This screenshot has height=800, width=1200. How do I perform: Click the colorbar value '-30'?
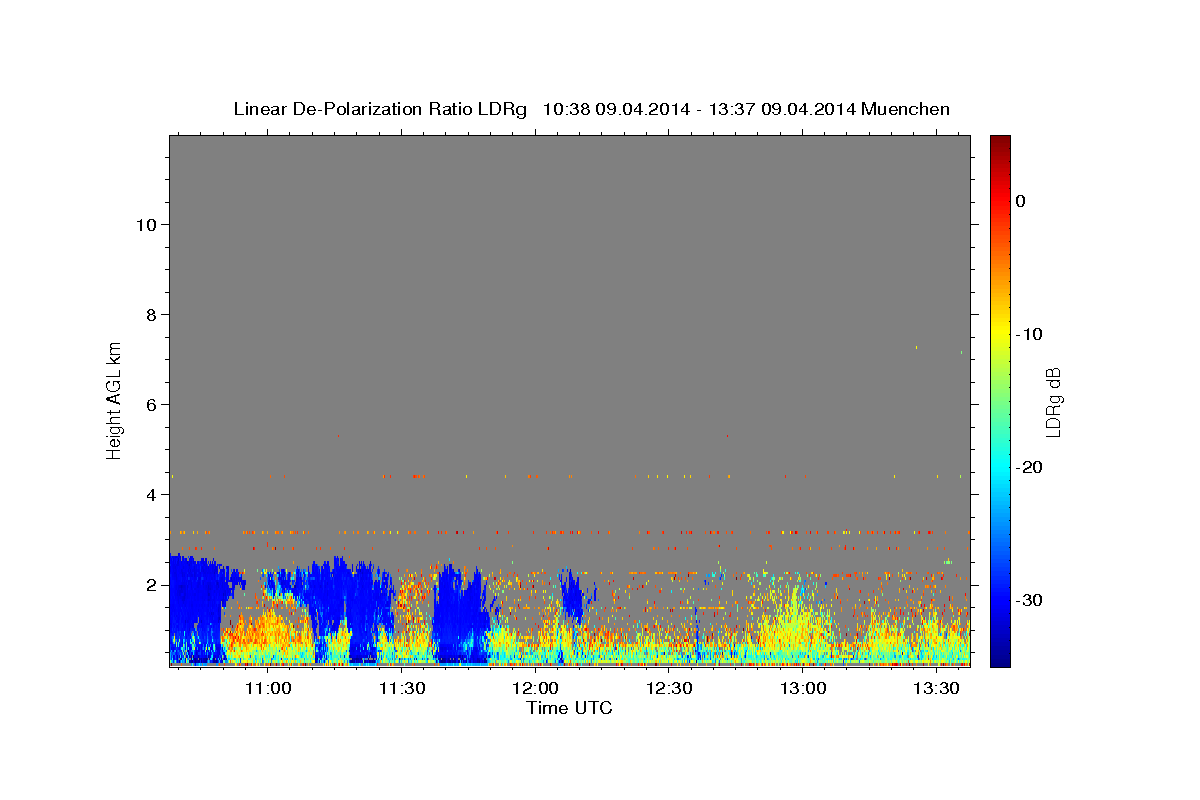tap(1029, 600)
